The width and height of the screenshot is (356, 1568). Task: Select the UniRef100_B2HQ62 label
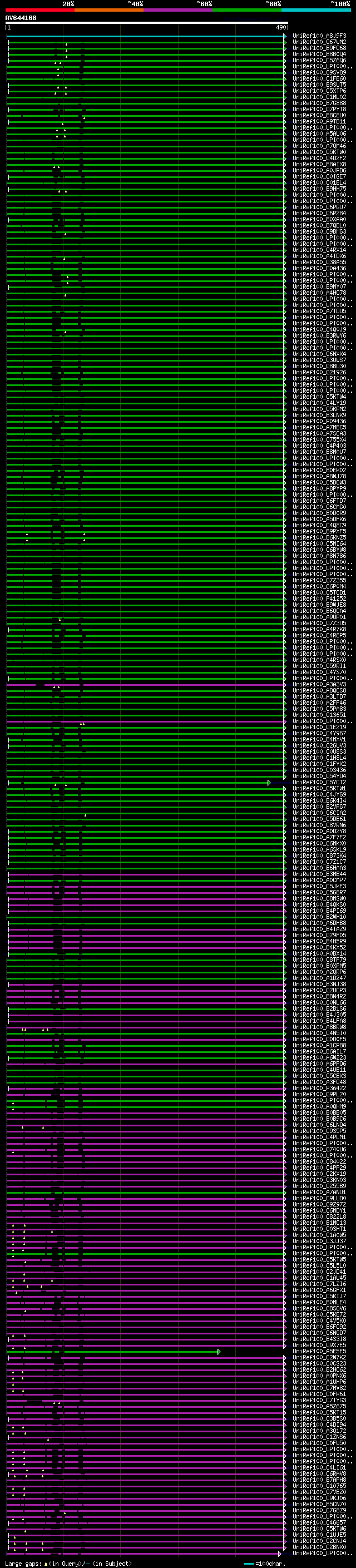[319, 1369]
